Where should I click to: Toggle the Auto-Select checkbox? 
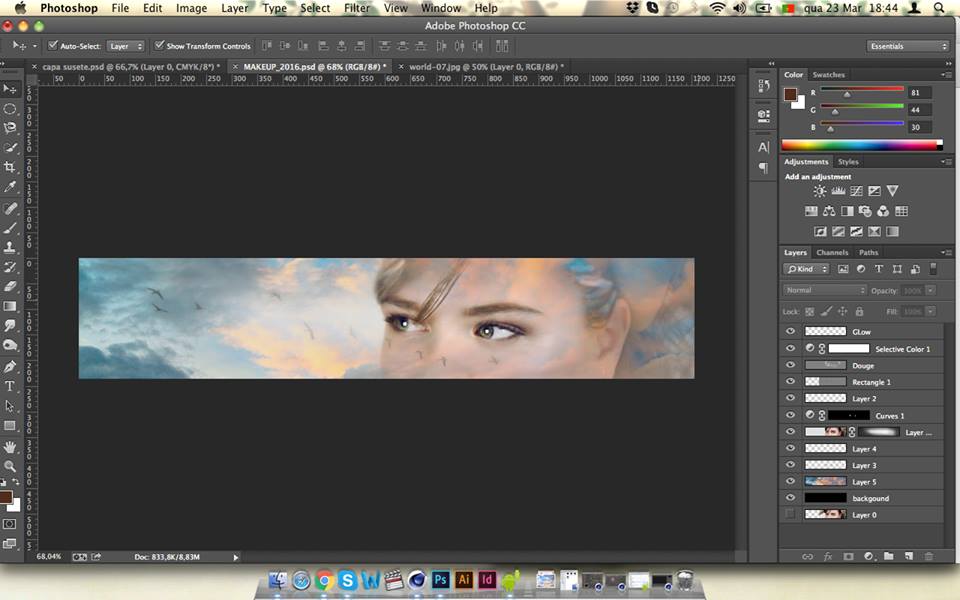53,46
